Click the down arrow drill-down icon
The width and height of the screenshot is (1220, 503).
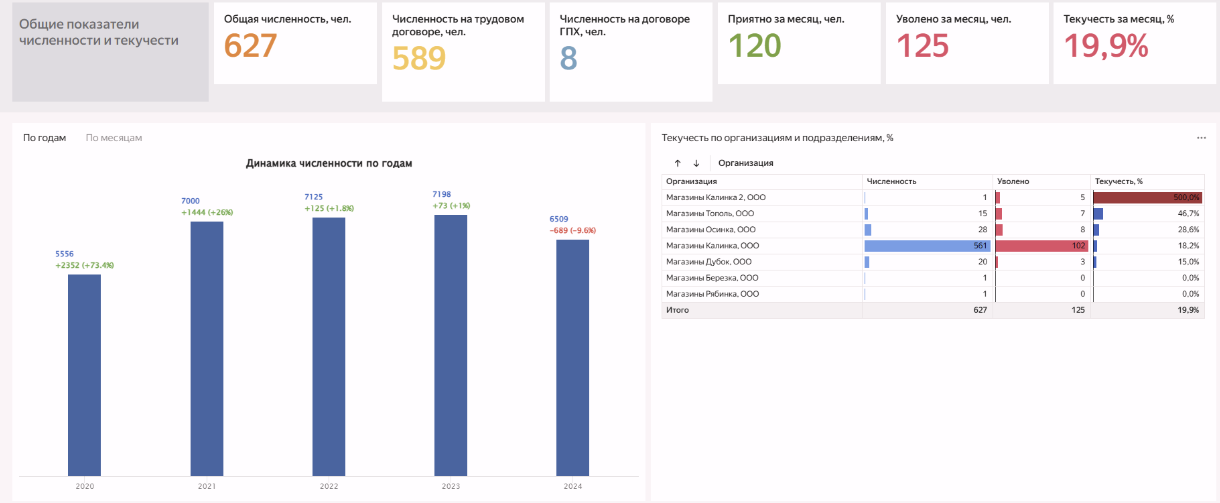click(x=696, y=163)
